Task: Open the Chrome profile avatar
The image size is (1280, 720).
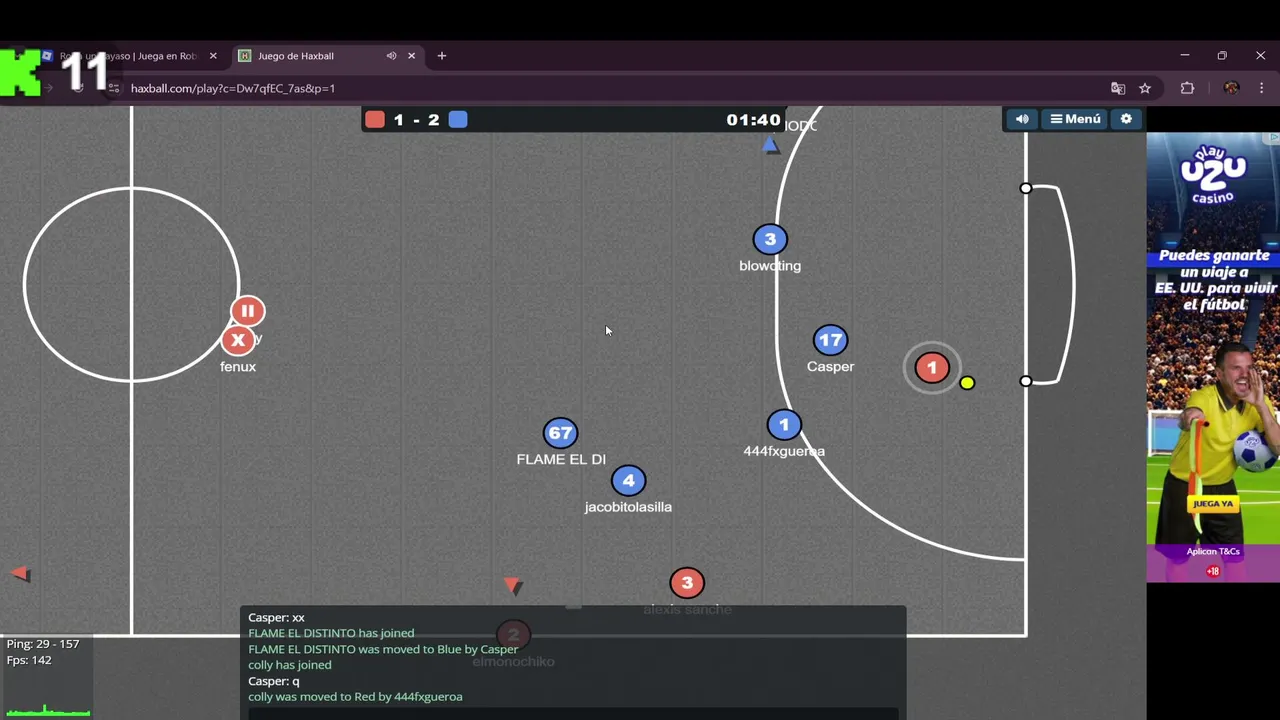Action: pos(1231,88)
